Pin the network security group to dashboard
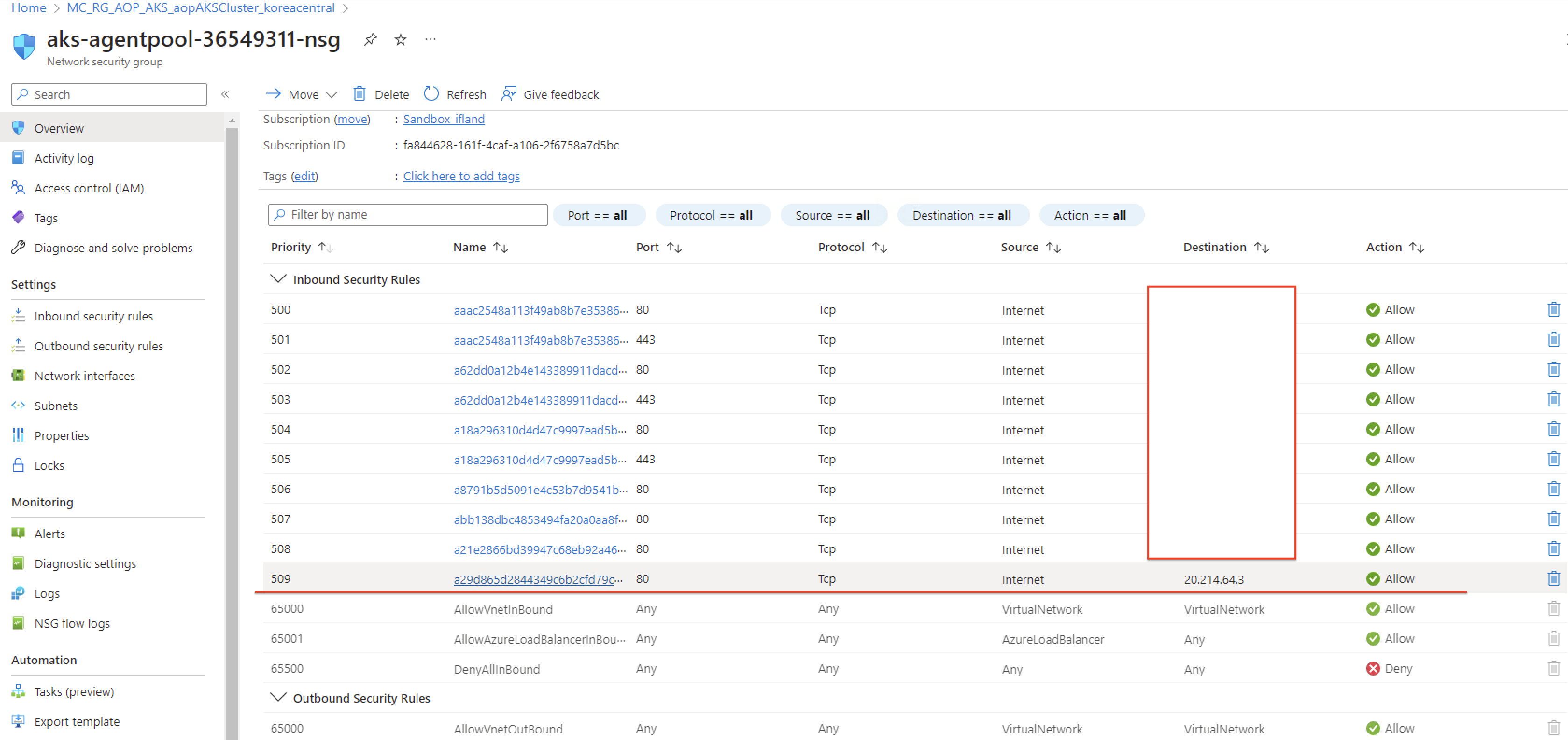The image size is (1568, 740). 370,40
